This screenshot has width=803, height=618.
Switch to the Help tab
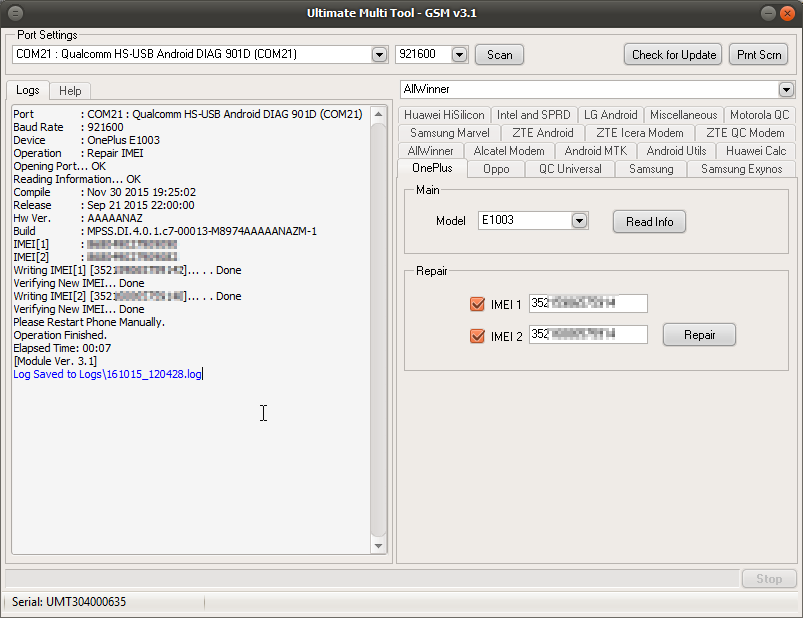pos(70,91)
